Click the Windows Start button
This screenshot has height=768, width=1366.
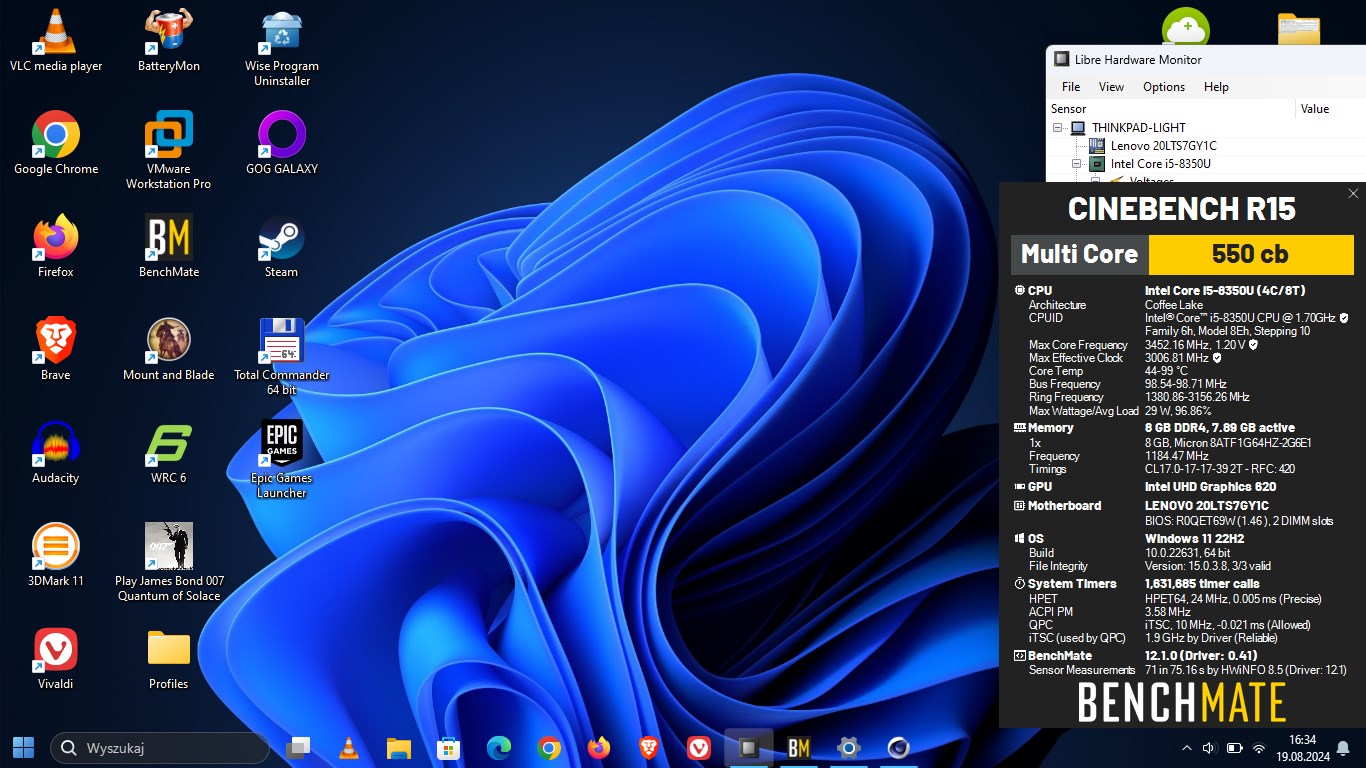pos(23,747)
